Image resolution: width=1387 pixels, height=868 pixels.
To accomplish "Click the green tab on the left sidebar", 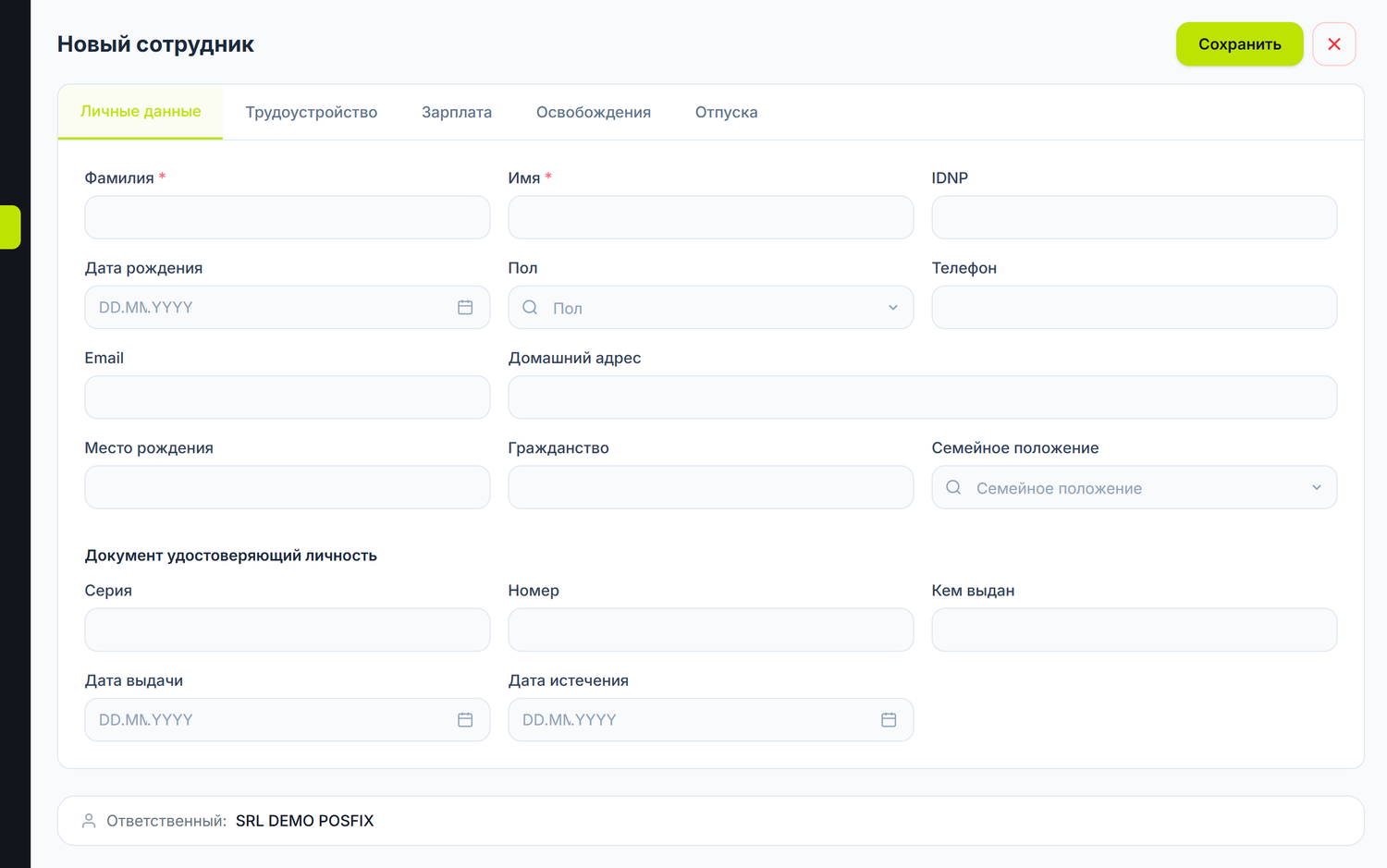I will 10,227.
